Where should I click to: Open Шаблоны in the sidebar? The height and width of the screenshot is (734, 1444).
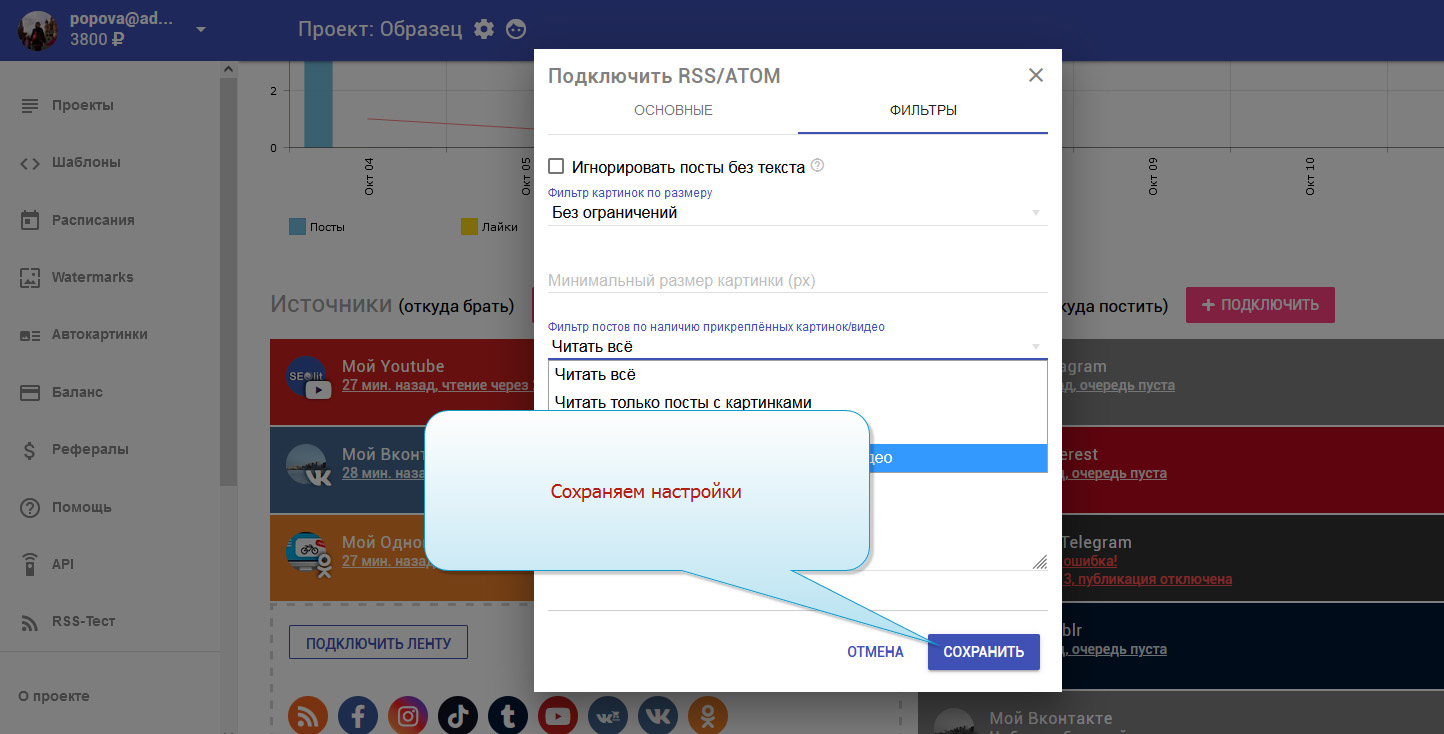[x=86, y=162]
